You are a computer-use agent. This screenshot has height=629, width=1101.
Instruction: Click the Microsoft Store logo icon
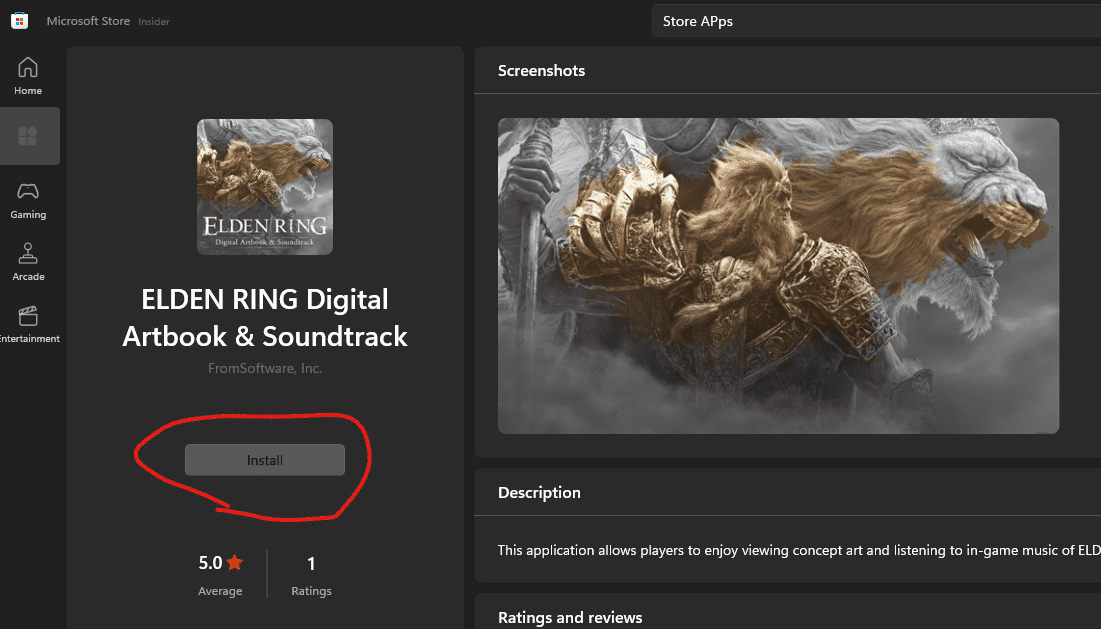click(20, 20)
